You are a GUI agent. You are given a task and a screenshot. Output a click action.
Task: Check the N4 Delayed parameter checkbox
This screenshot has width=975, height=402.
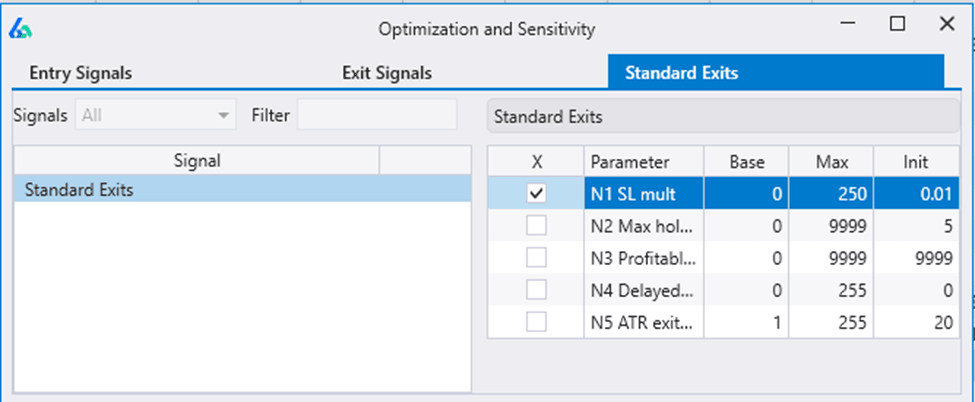[x=536, y=290]
